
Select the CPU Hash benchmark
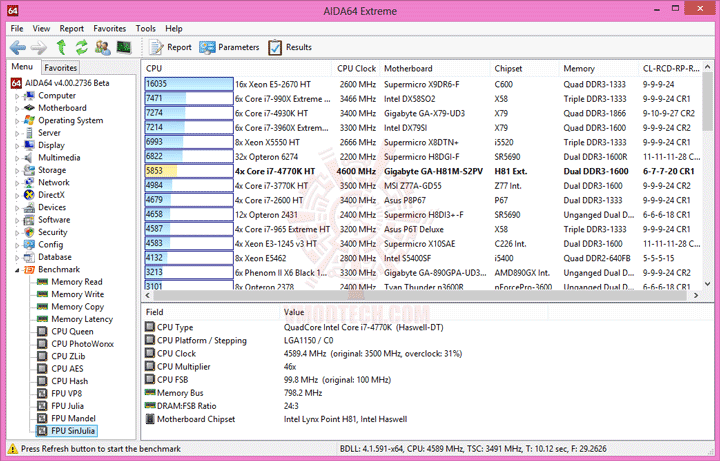coord(69,381)
